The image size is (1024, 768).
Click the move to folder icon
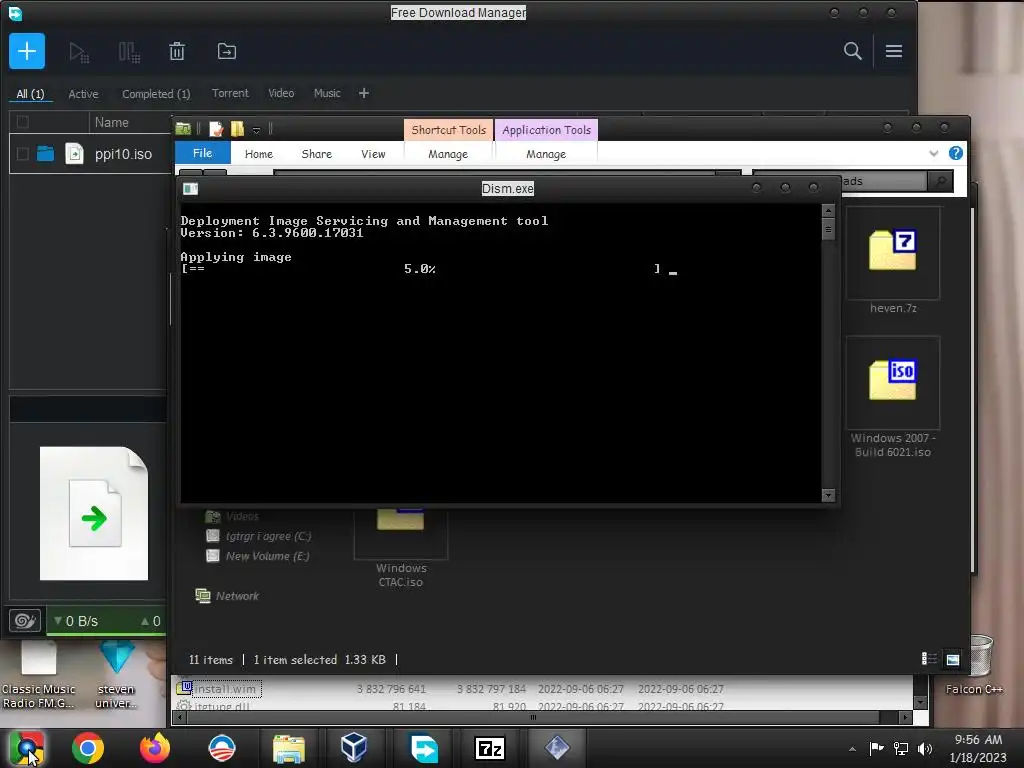click(x=227, y=51)
